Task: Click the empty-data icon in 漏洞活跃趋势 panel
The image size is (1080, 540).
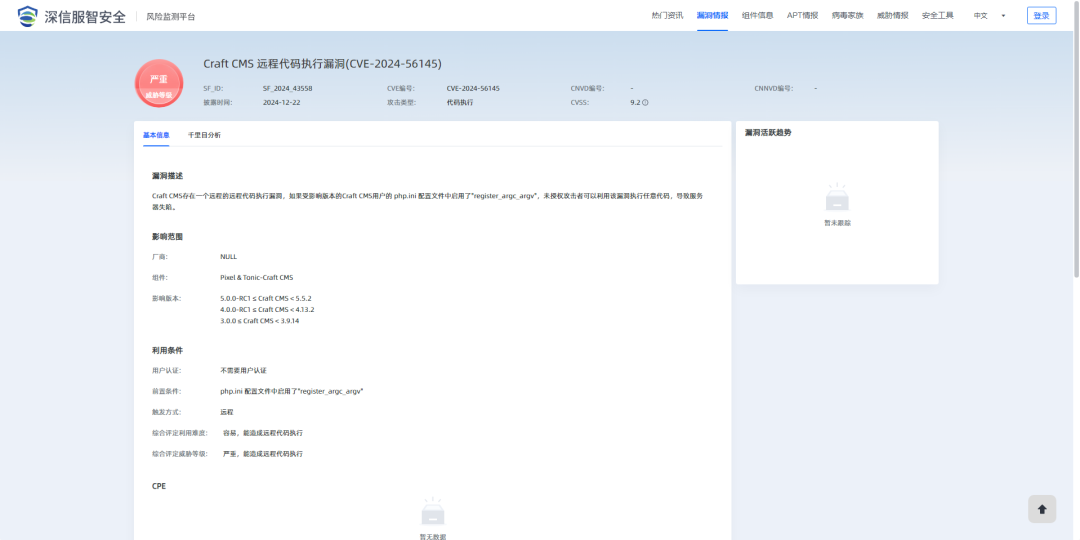Action: pos(837,198)
